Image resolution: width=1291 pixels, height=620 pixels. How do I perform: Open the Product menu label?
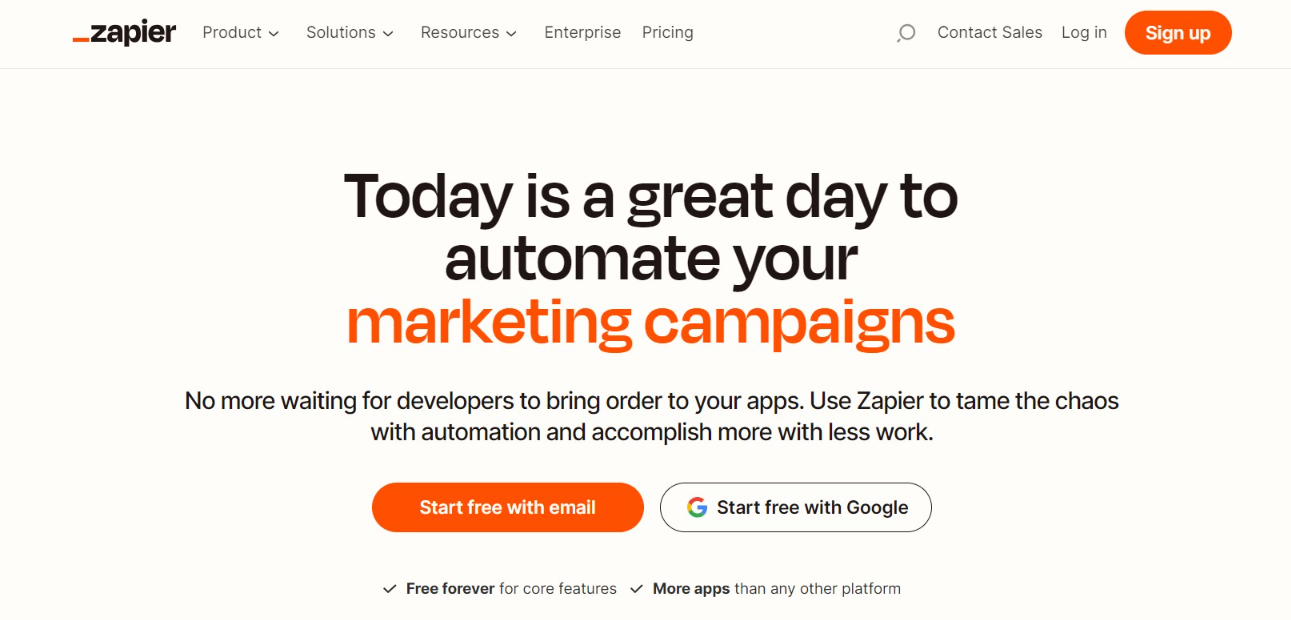pos(232,33)
